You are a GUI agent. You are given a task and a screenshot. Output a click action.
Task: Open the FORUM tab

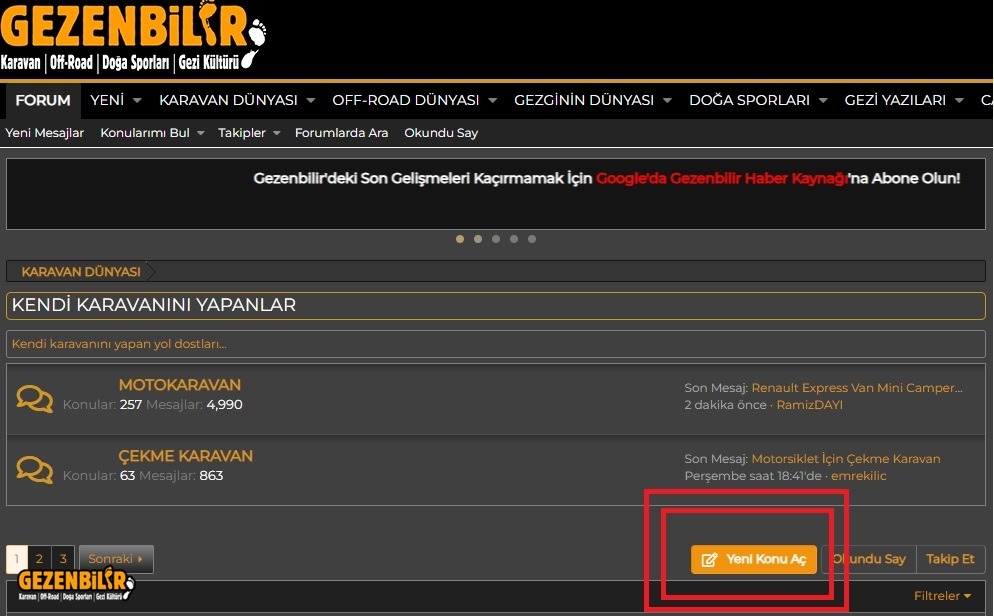click(x=43, y=100)
